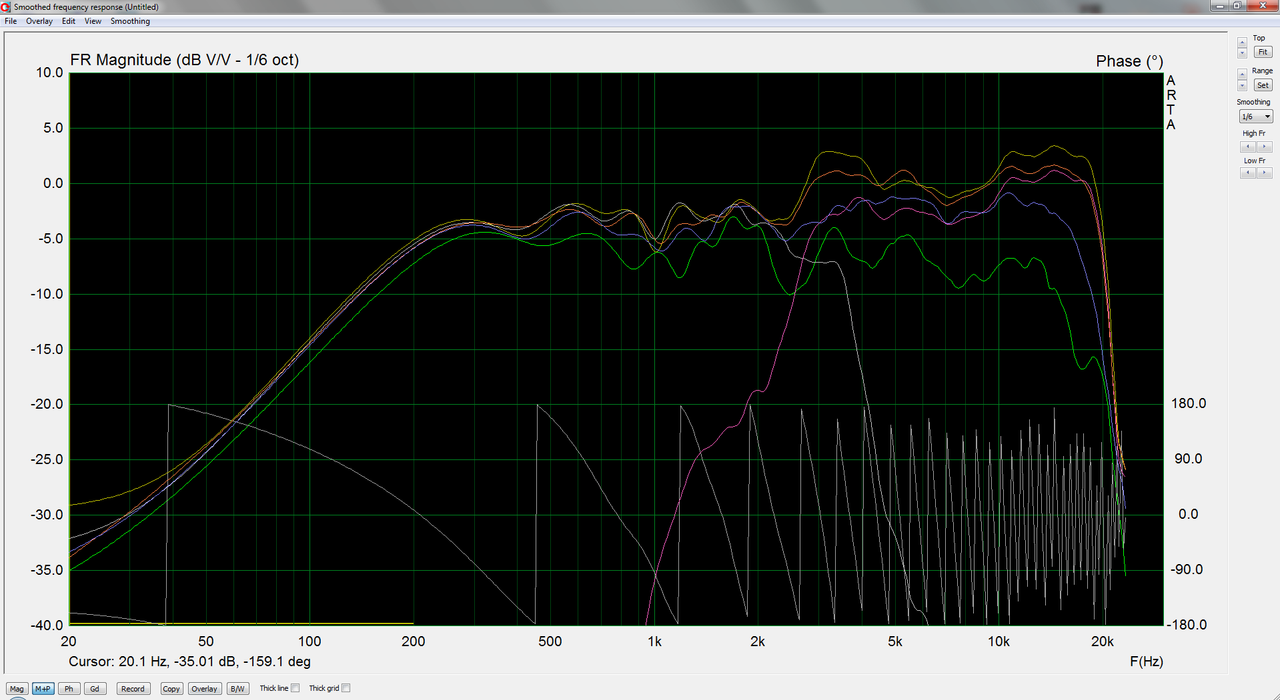Shift Low Fr left with arrow
Viewport: 1280px width, 700px height.
(1248, 172)
